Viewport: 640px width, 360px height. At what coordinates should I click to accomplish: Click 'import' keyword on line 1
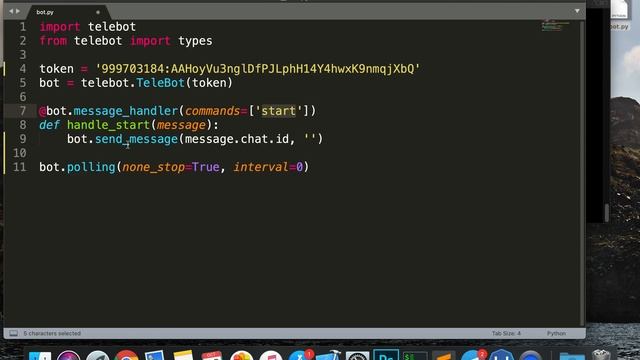click(x=60, y=27)
